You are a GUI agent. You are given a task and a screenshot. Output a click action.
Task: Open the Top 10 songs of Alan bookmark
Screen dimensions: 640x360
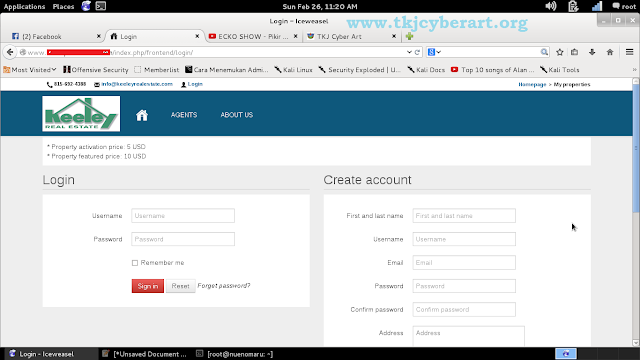coord(492,70)
